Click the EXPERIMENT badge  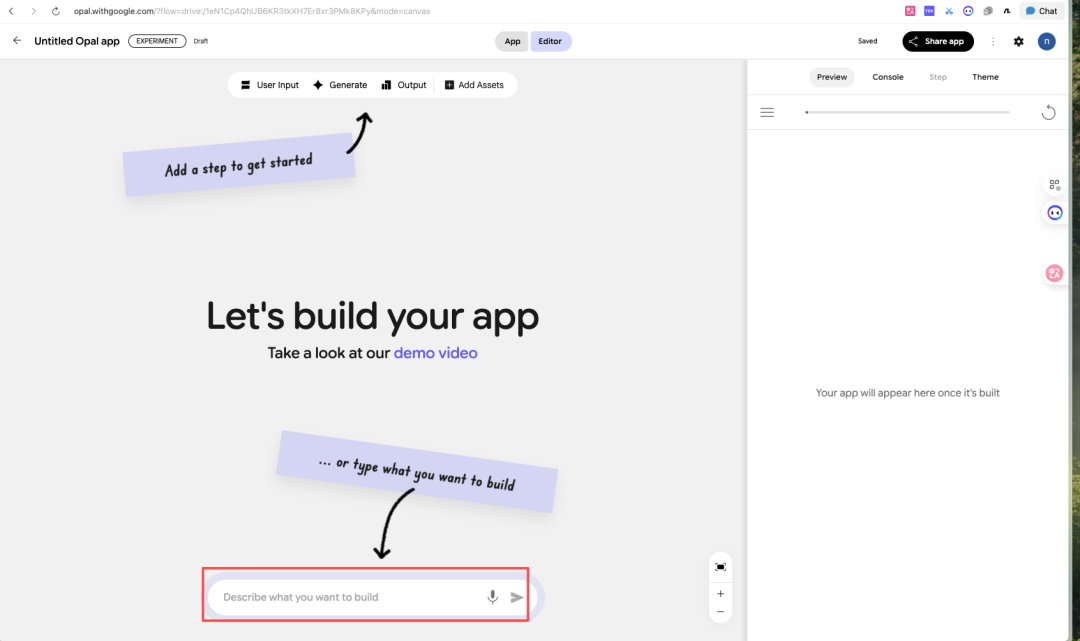coord(157,41)
